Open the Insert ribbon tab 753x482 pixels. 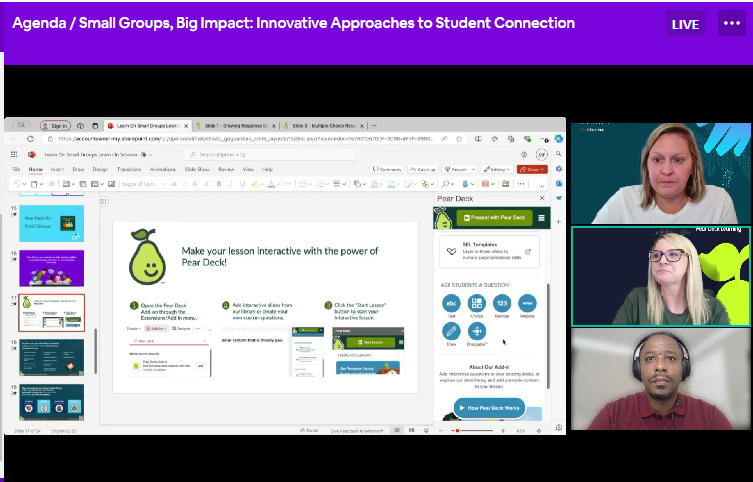pos(57,169)
